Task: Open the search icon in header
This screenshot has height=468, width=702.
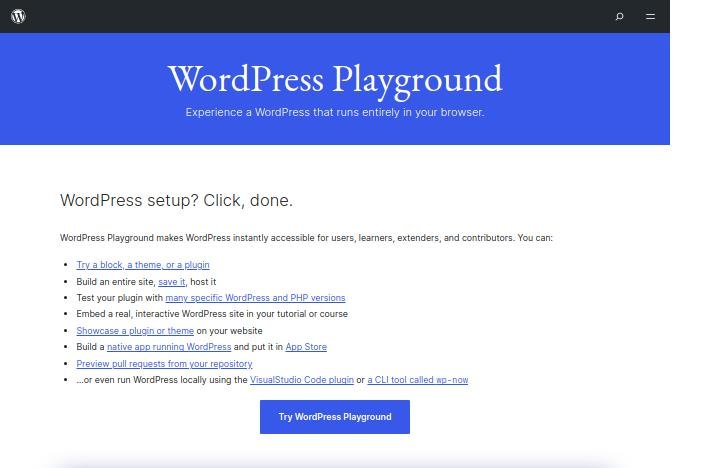Action: 620,17
